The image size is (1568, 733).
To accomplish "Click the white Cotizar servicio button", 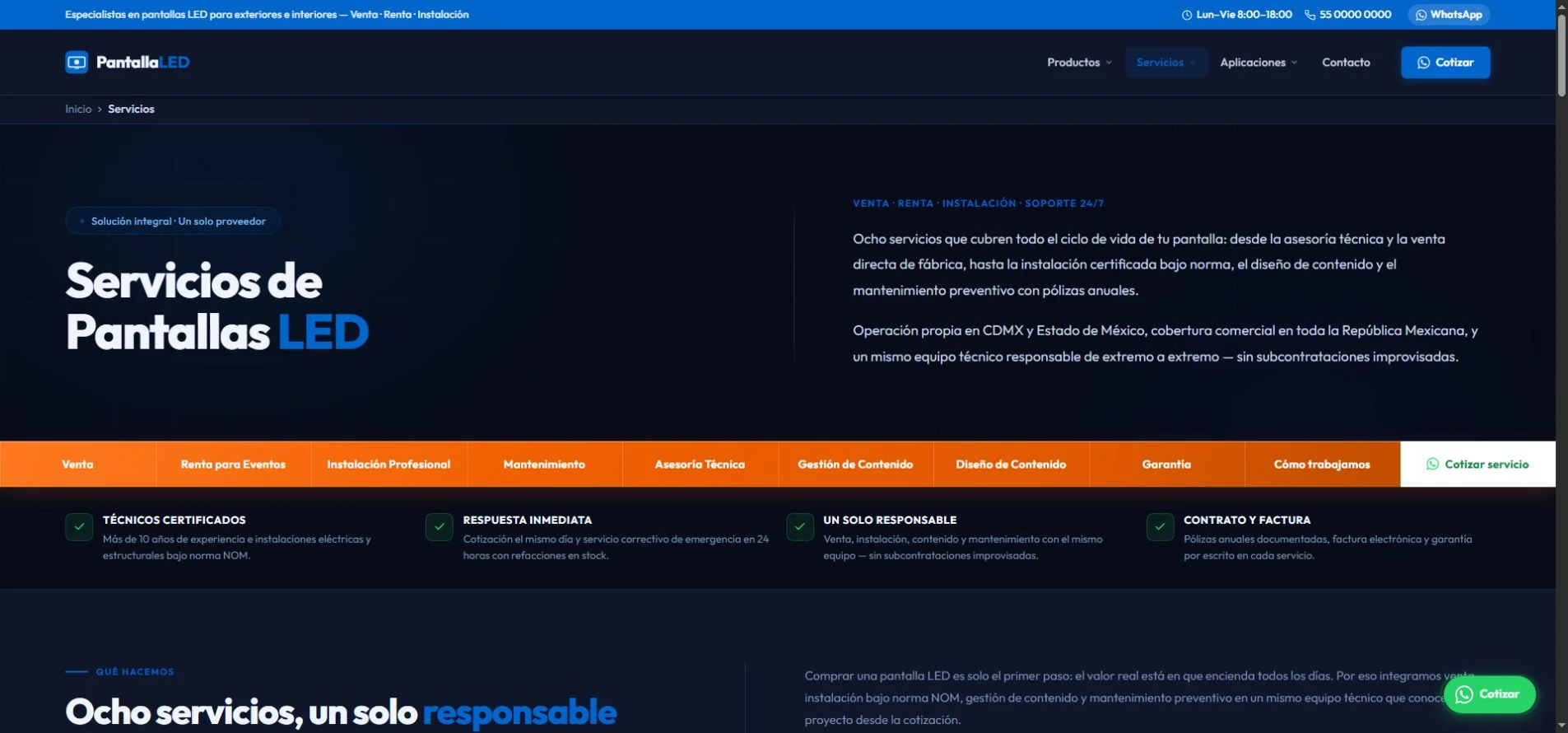I will (1477, 465).
